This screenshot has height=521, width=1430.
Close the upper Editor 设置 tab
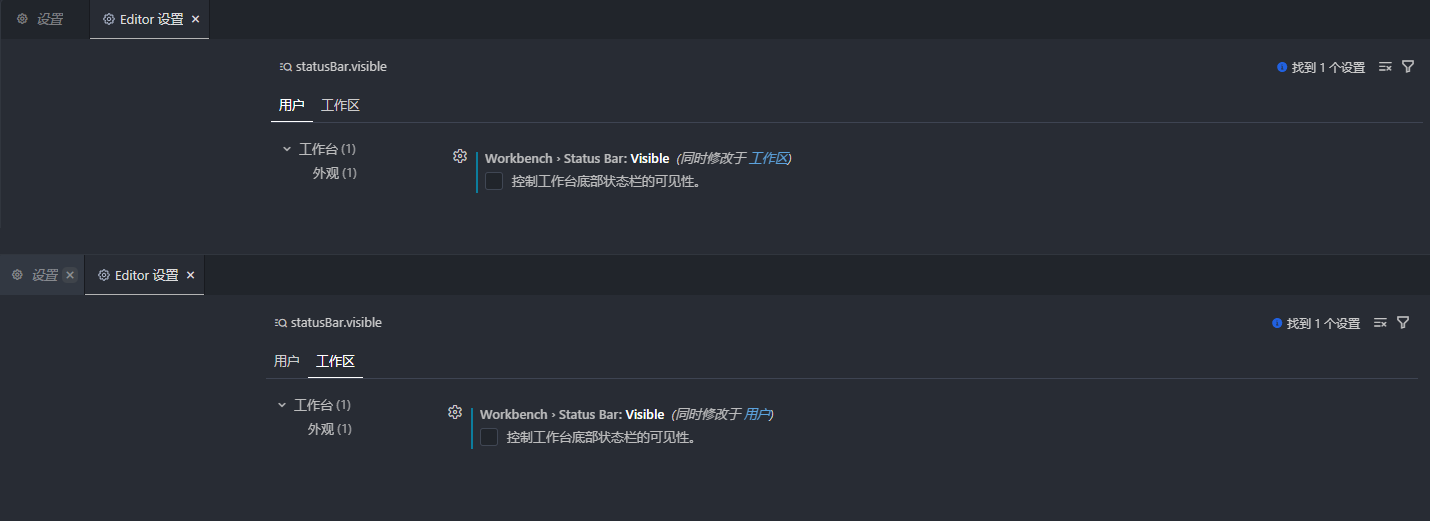(x=195, y=19)
